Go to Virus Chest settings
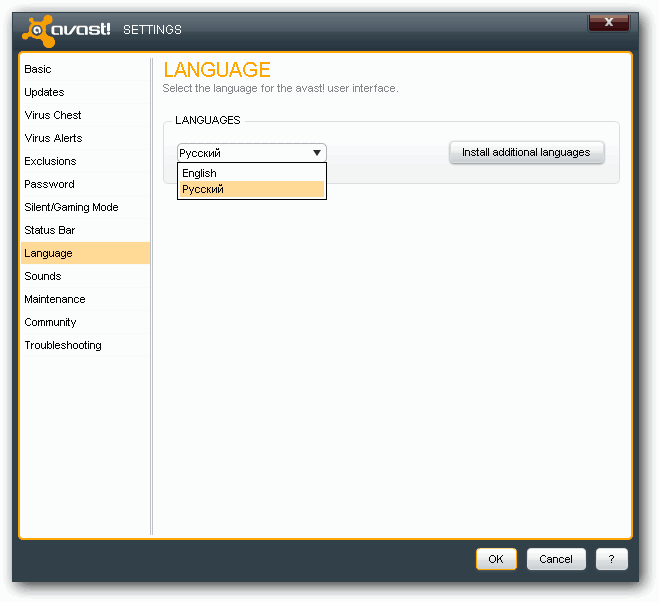 pos(85,115)
